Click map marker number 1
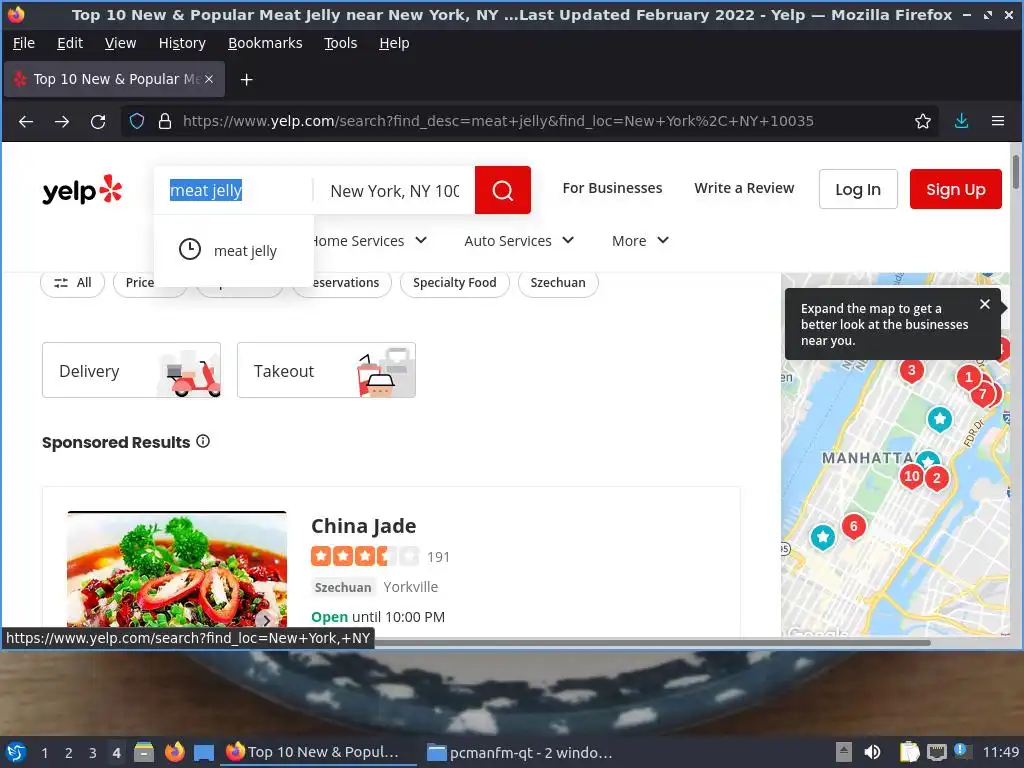This screenshot has width=1024, height=768. [x=968, y=377]
